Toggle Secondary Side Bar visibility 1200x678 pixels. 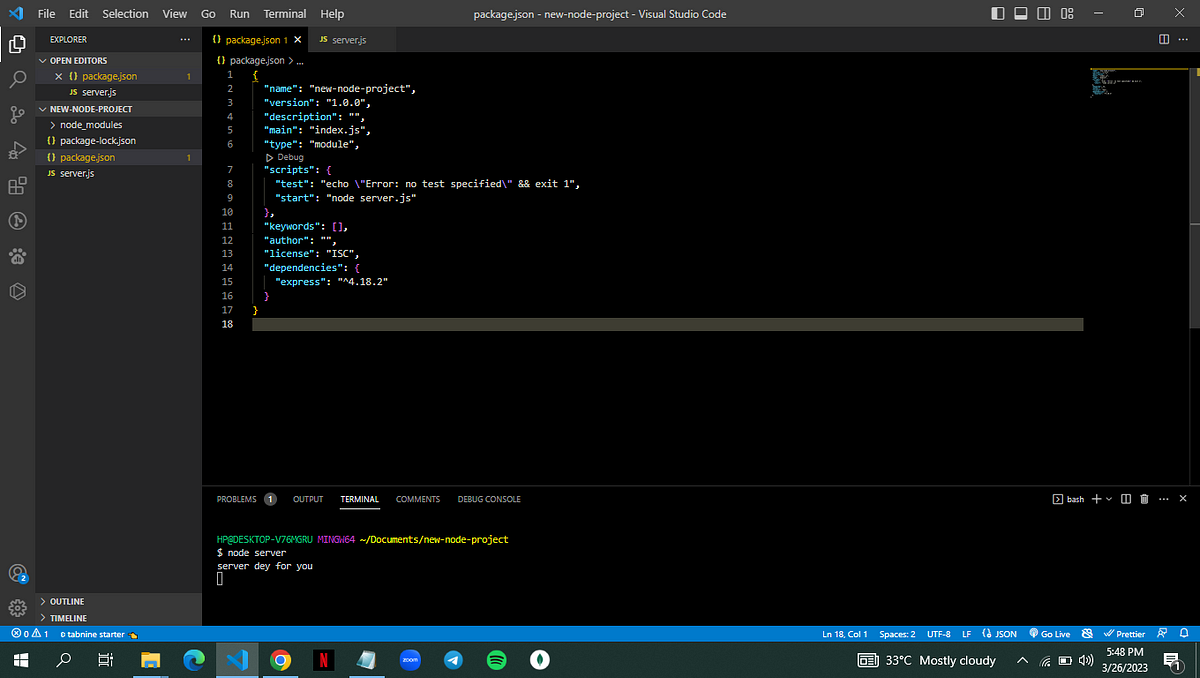pos(1044,14)
